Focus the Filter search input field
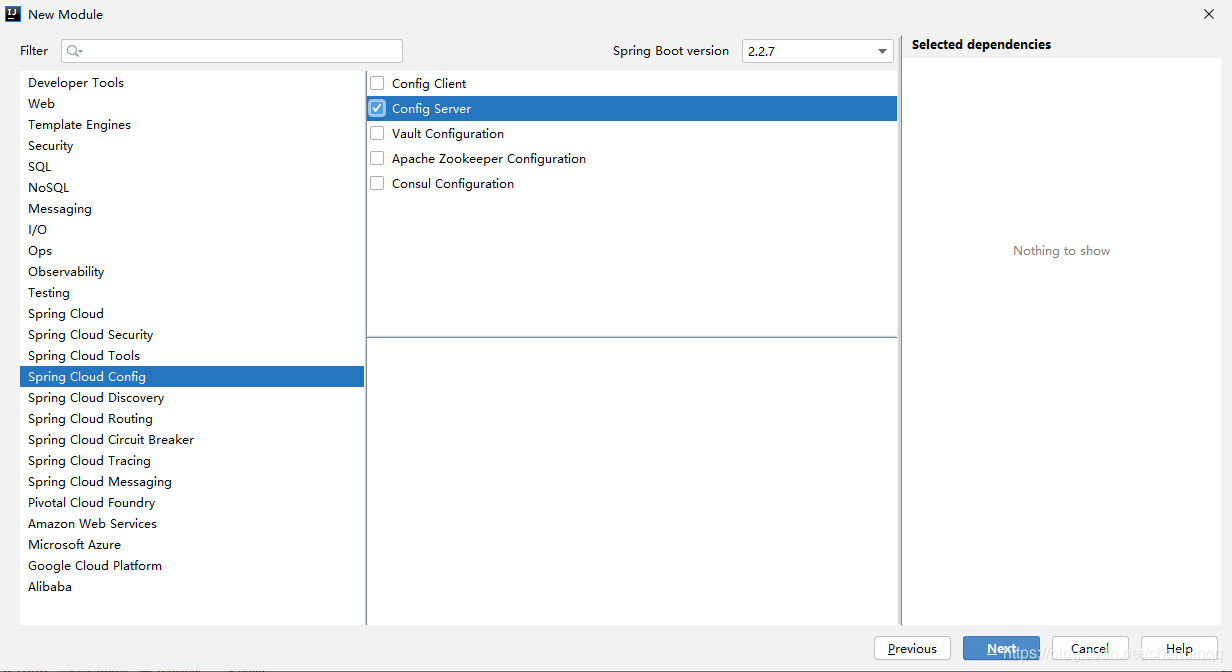This screenshot has height=672, width=1232. (232, 51)
